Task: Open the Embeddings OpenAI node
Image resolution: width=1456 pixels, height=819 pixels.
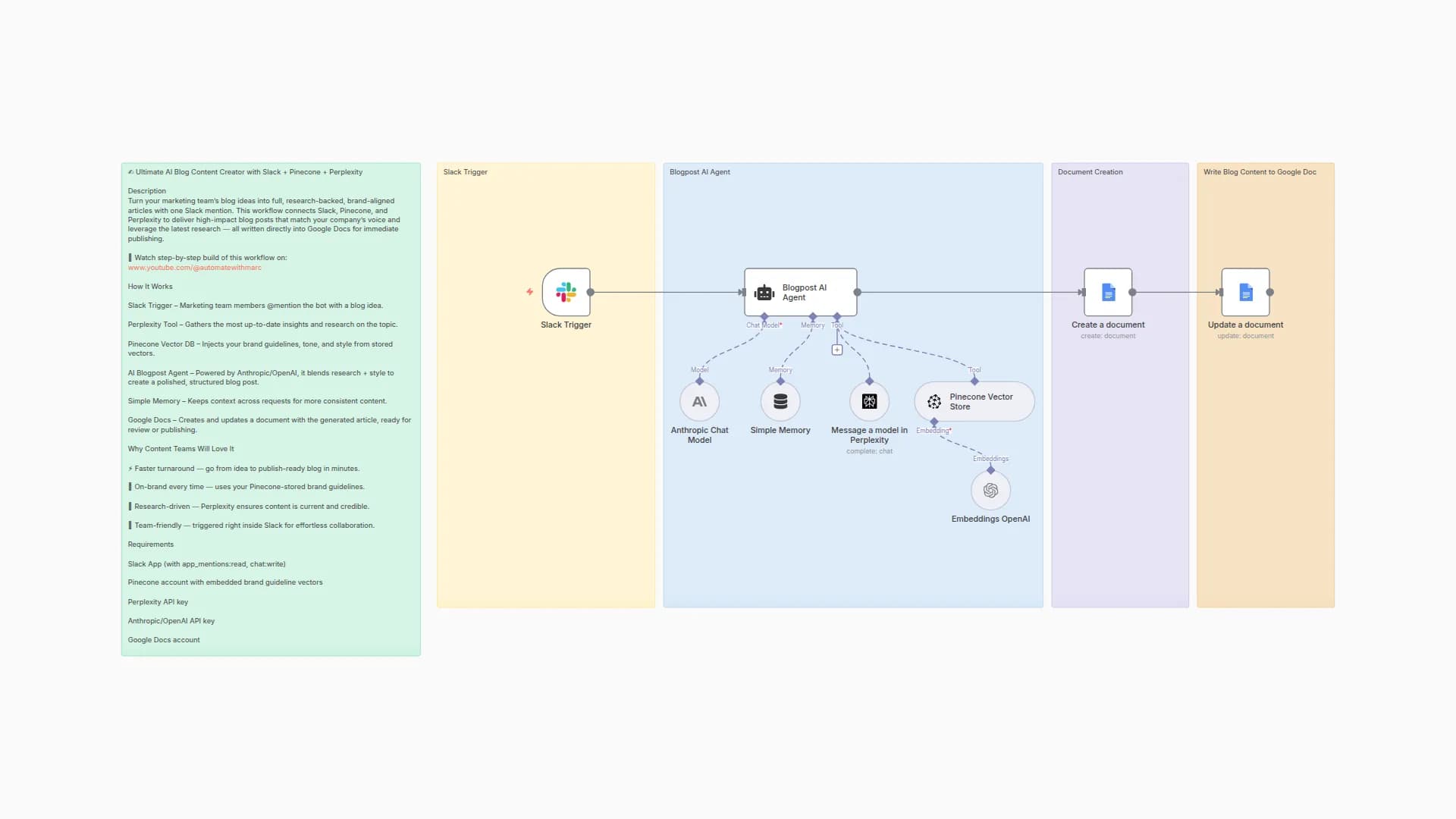Action: tap(990, 491)
